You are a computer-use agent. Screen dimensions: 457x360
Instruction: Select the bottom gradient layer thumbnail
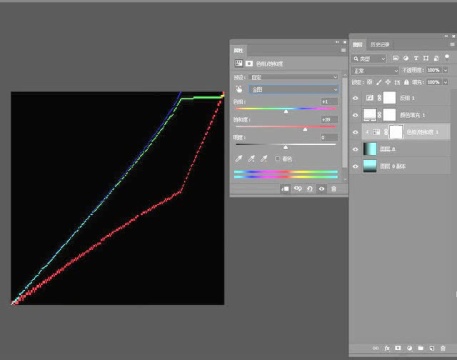[x=370, y=166]
